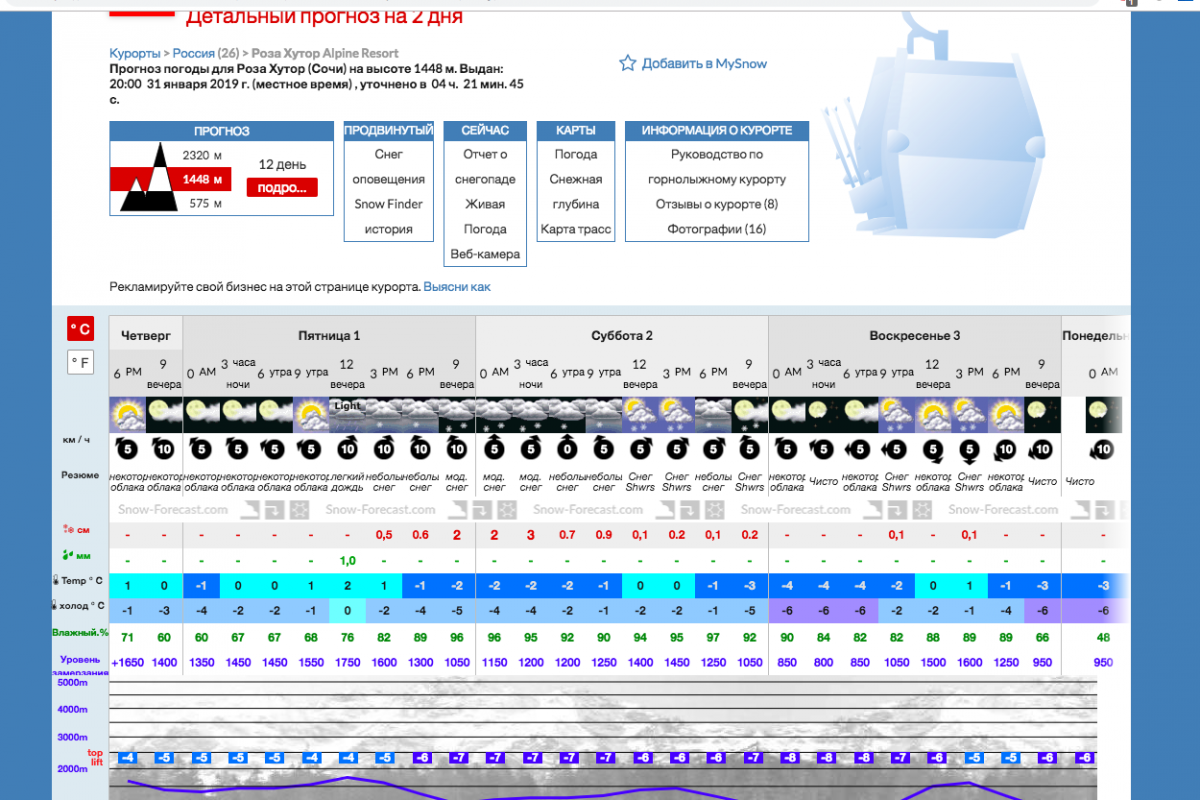This screenshot has height=800, width=1200.
Task: Click the Воскресенье 3 day header
Action: tap(915, 335)
